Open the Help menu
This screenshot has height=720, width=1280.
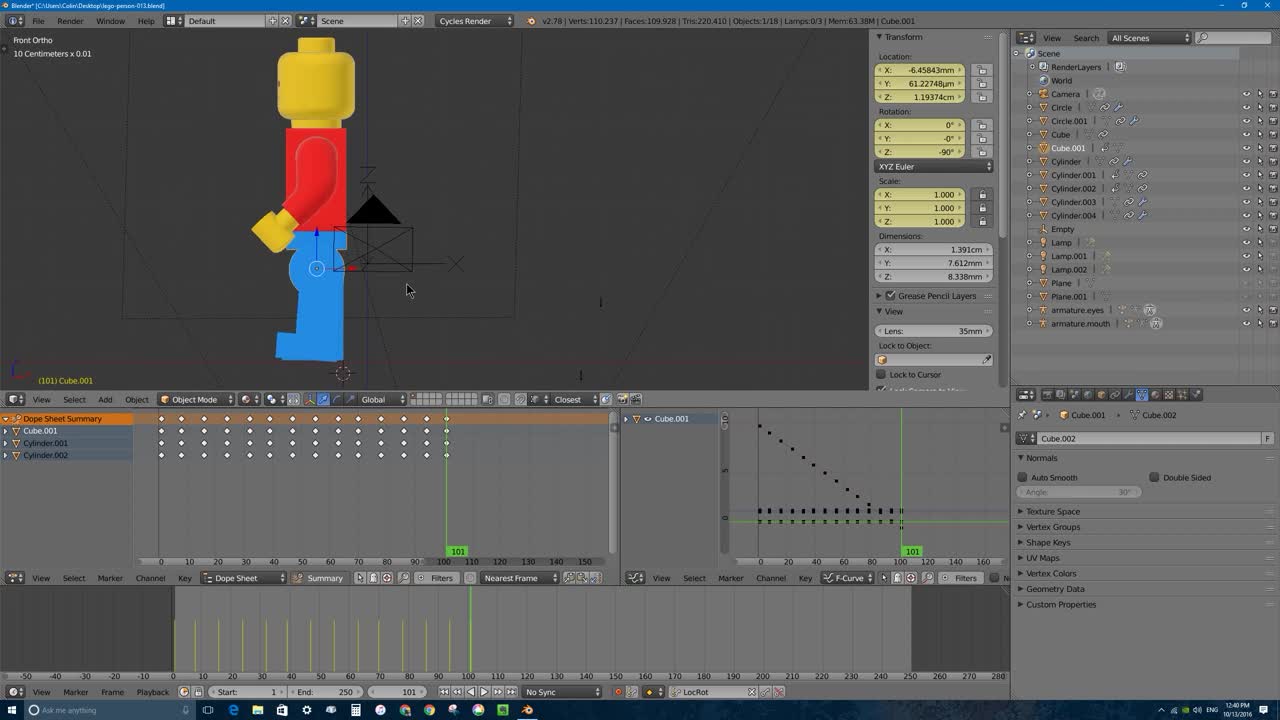[x=146, y=21]
